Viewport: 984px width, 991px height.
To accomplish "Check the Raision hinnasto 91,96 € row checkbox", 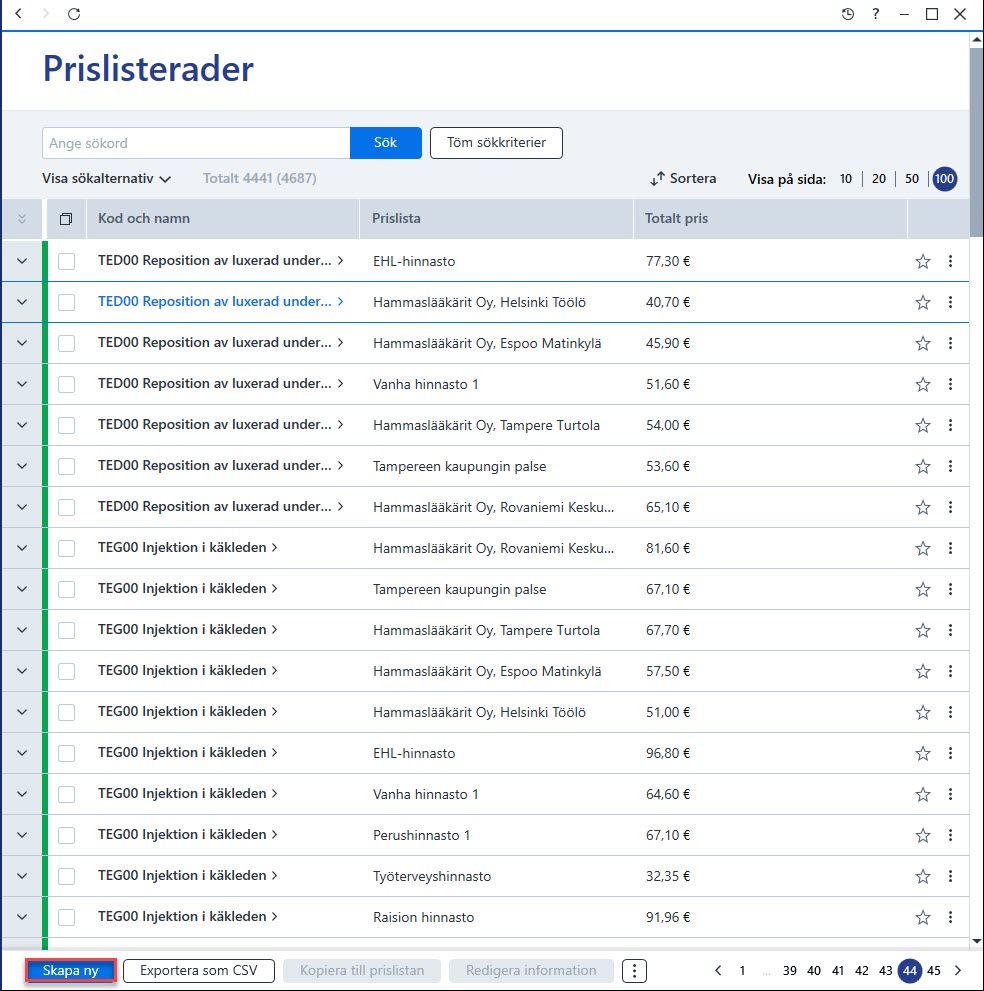I will 66,917.
